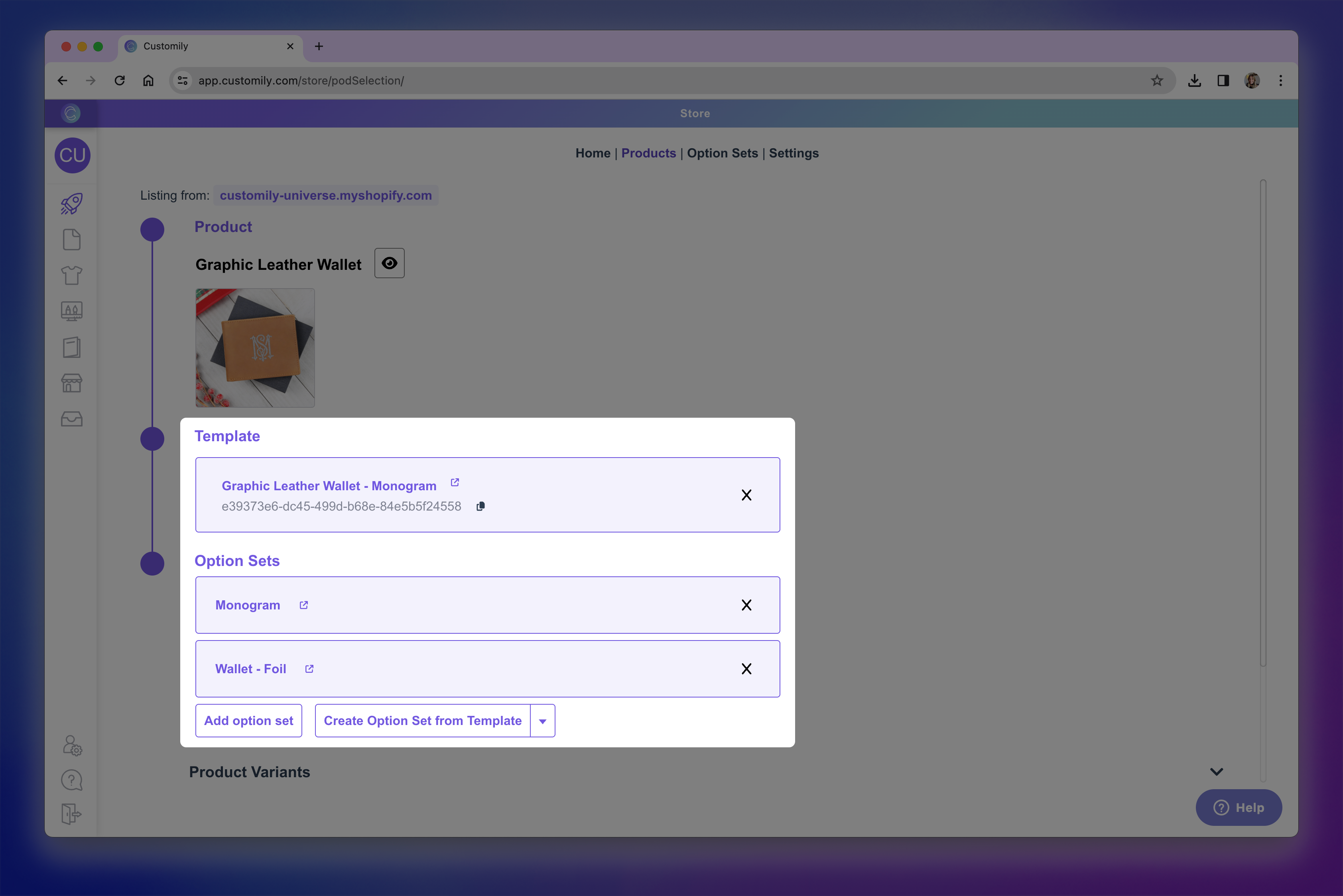Remove the Monogram option set with its X
1343x896 pixels.
pyautogui.click(x=747, y=605)
